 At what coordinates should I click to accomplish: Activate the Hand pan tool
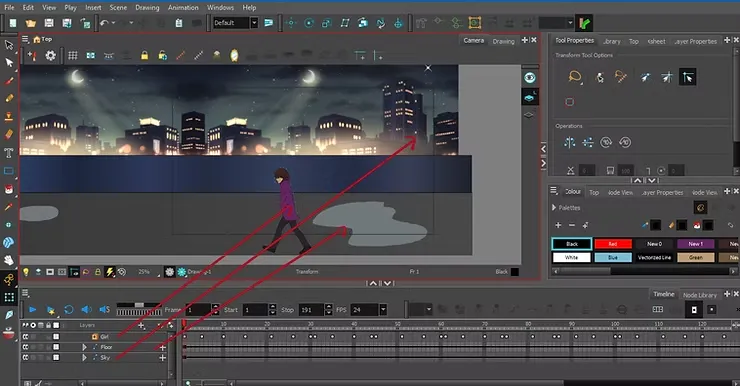(x=9, y=260)
